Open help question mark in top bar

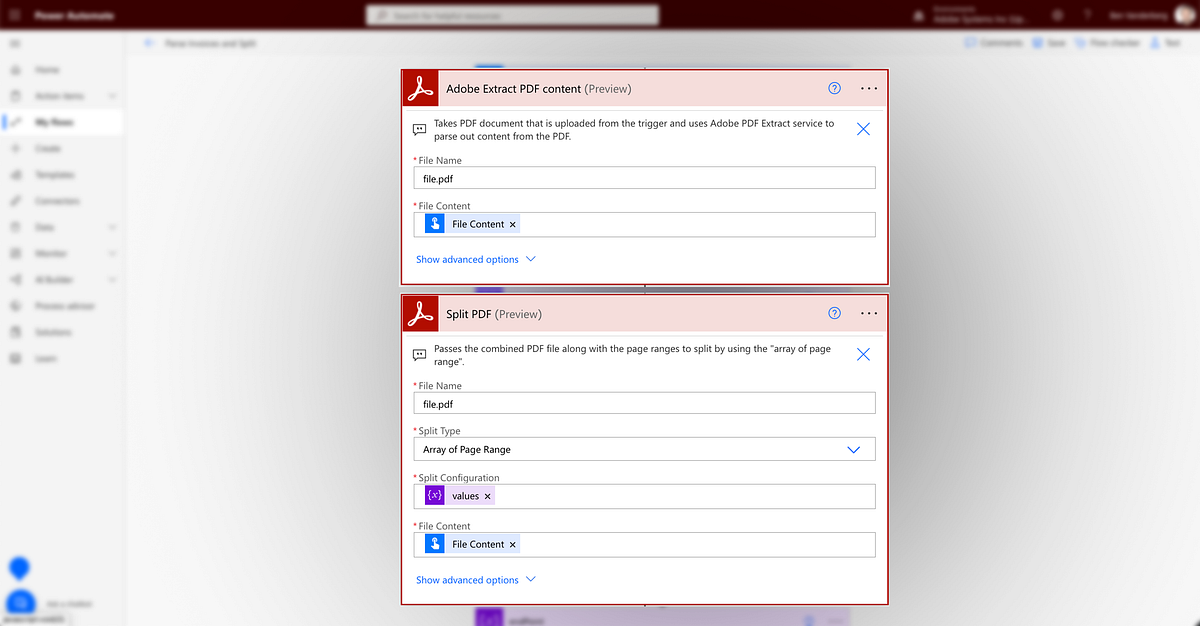[1089, 16]
